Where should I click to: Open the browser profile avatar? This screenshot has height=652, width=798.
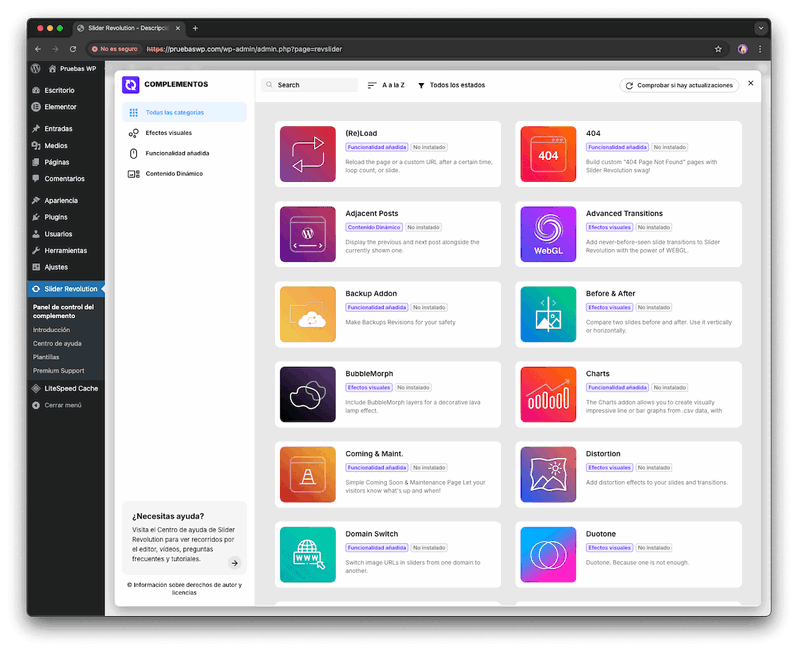pos(742,49)
